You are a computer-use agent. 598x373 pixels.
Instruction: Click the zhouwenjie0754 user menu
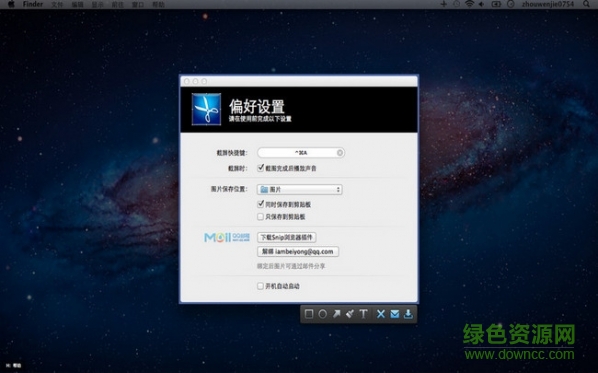[x=548, y=4]
